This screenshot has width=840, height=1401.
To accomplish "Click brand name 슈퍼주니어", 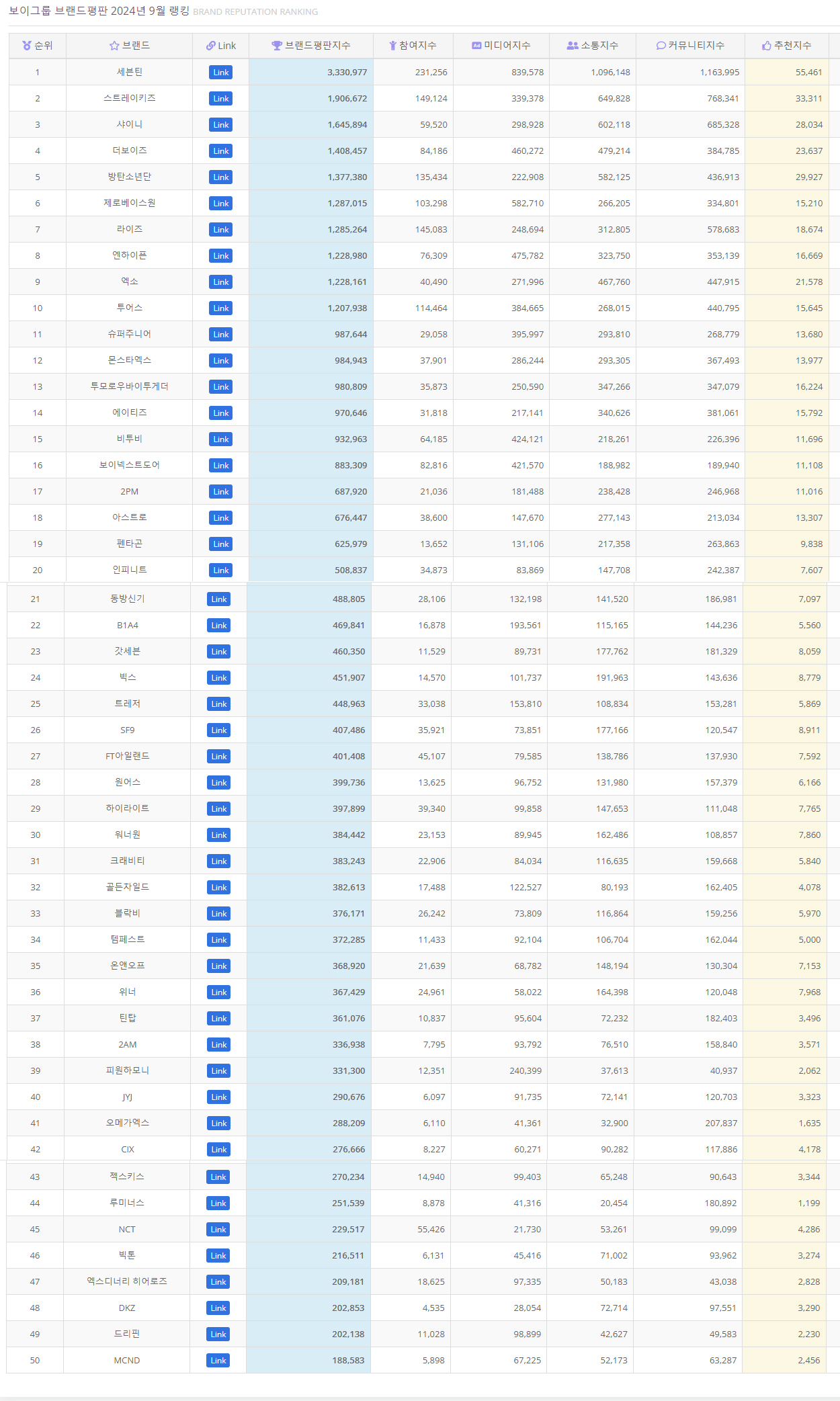I will [130, 334].
